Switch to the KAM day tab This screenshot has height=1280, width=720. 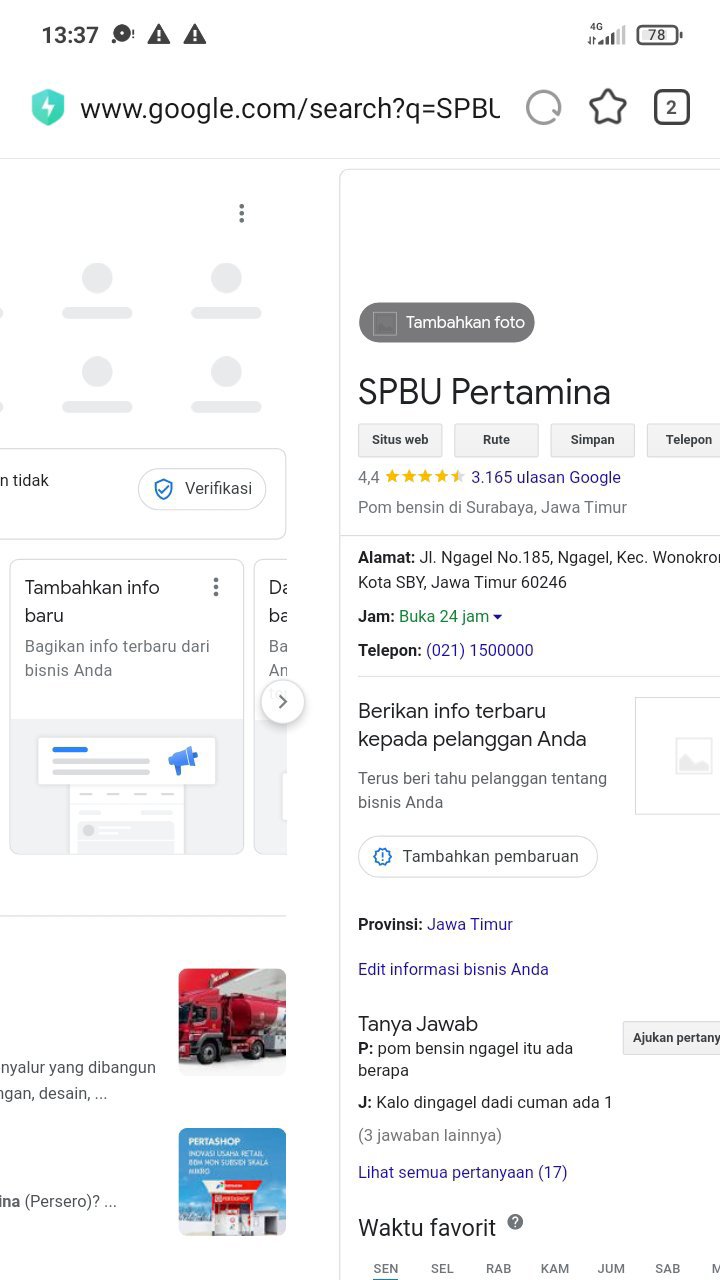click(x=554, y=1268)
